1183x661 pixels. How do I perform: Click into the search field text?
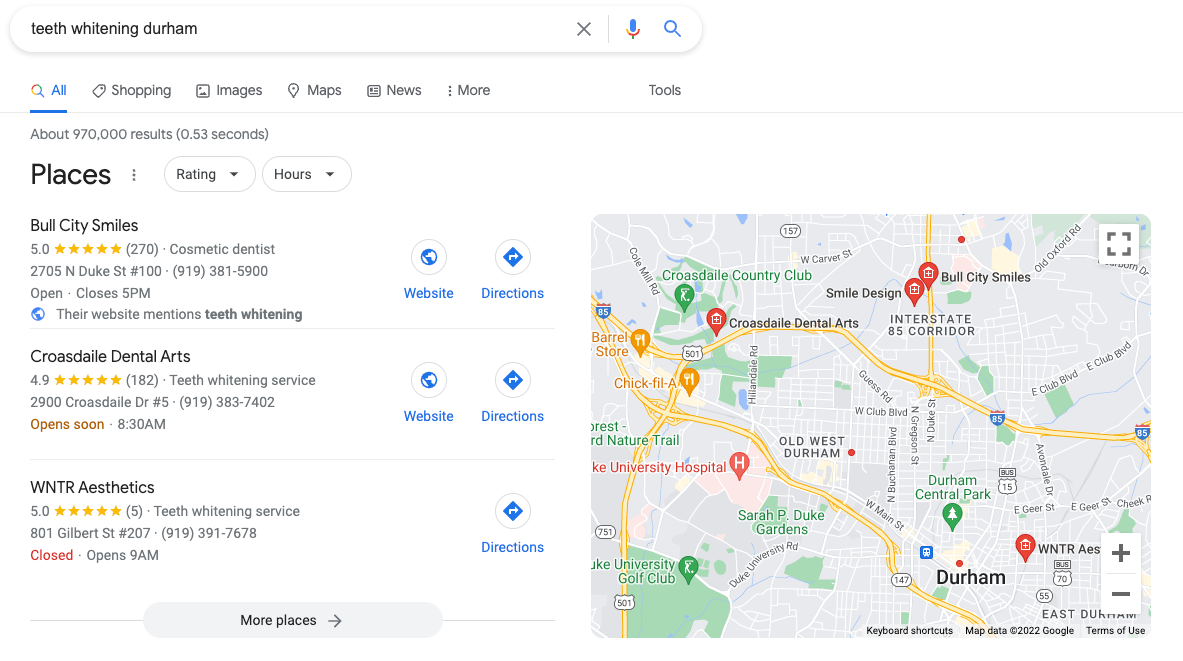[114, 29]
